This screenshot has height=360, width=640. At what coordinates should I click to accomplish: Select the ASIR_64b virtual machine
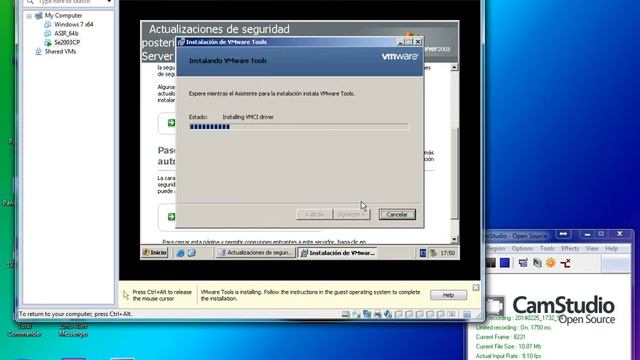[x=66, y=33]
